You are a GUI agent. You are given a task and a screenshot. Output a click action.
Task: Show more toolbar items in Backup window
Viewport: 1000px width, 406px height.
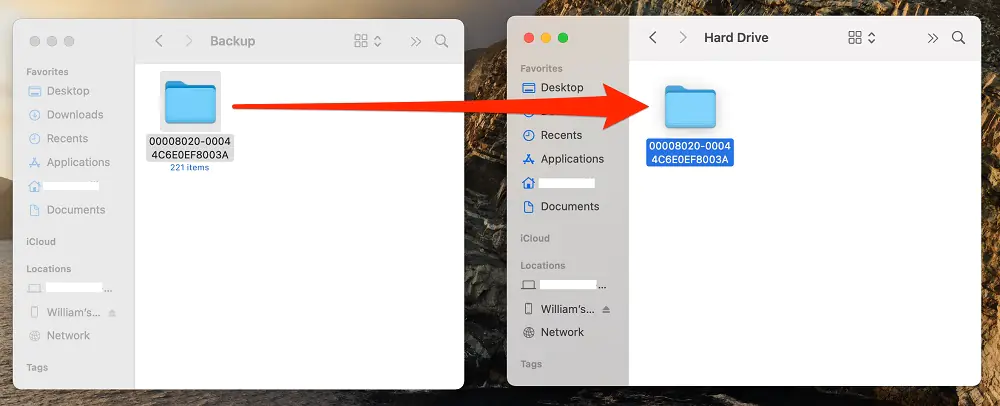(416, 41)
